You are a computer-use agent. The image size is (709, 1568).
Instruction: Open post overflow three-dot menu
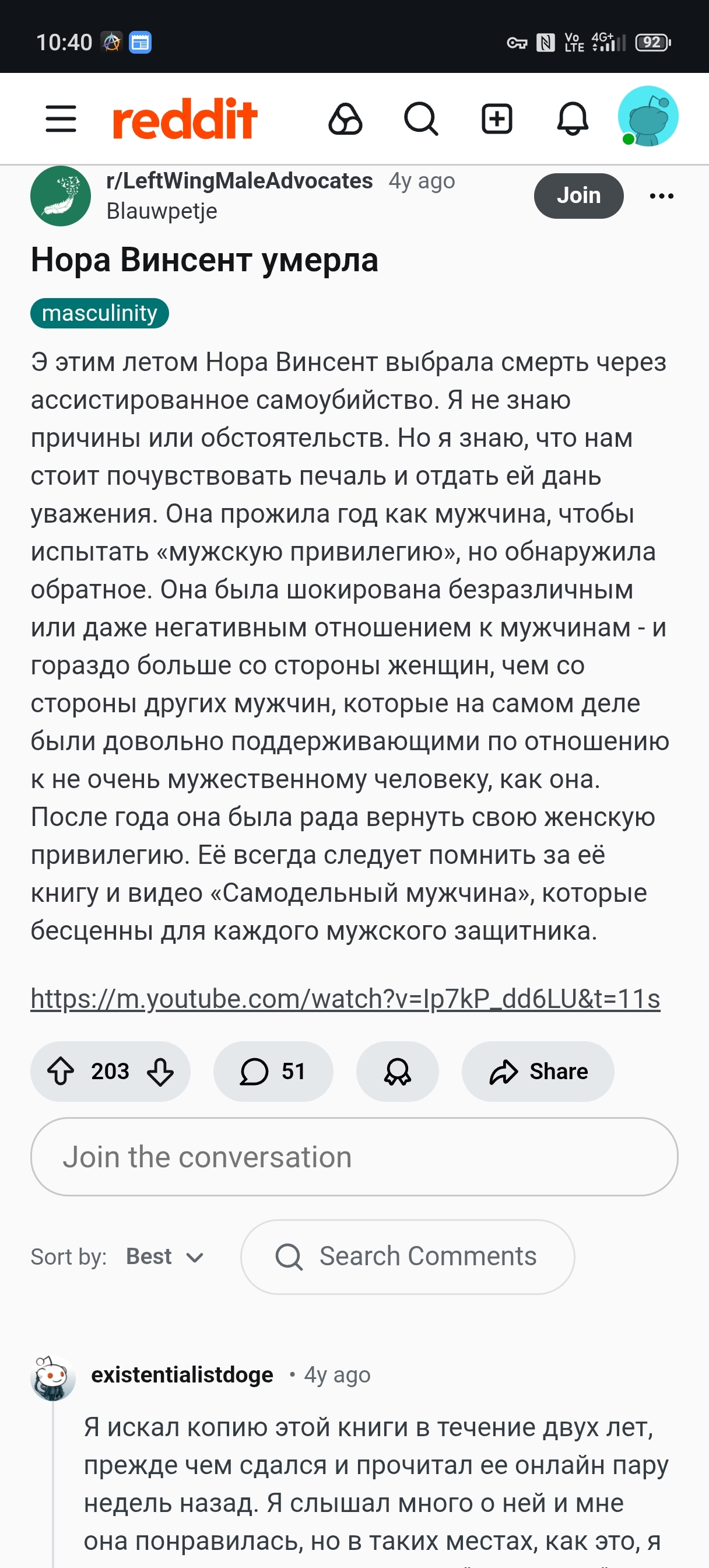662,196
